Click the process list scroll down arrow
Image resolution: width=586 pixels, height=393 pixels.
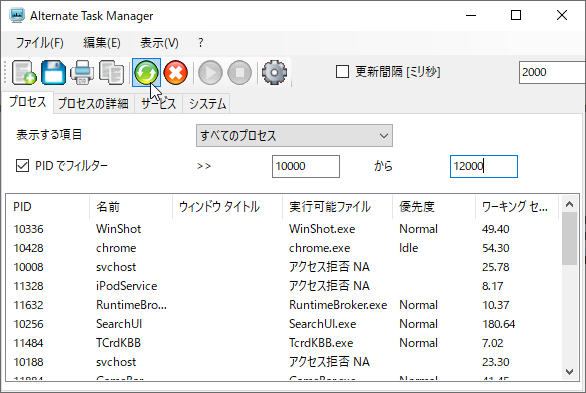pos(569,372)
